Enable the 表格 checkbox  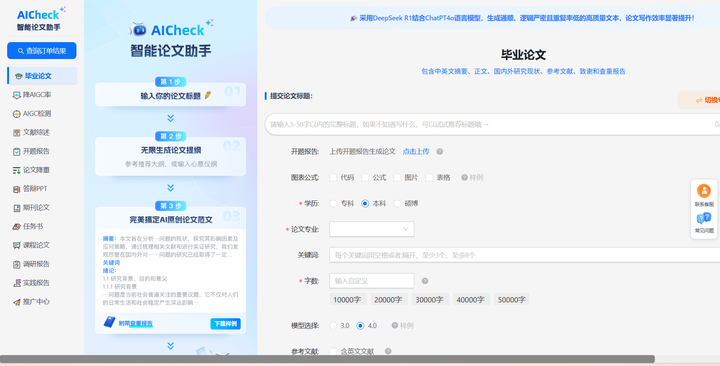(x=429, y=177)
